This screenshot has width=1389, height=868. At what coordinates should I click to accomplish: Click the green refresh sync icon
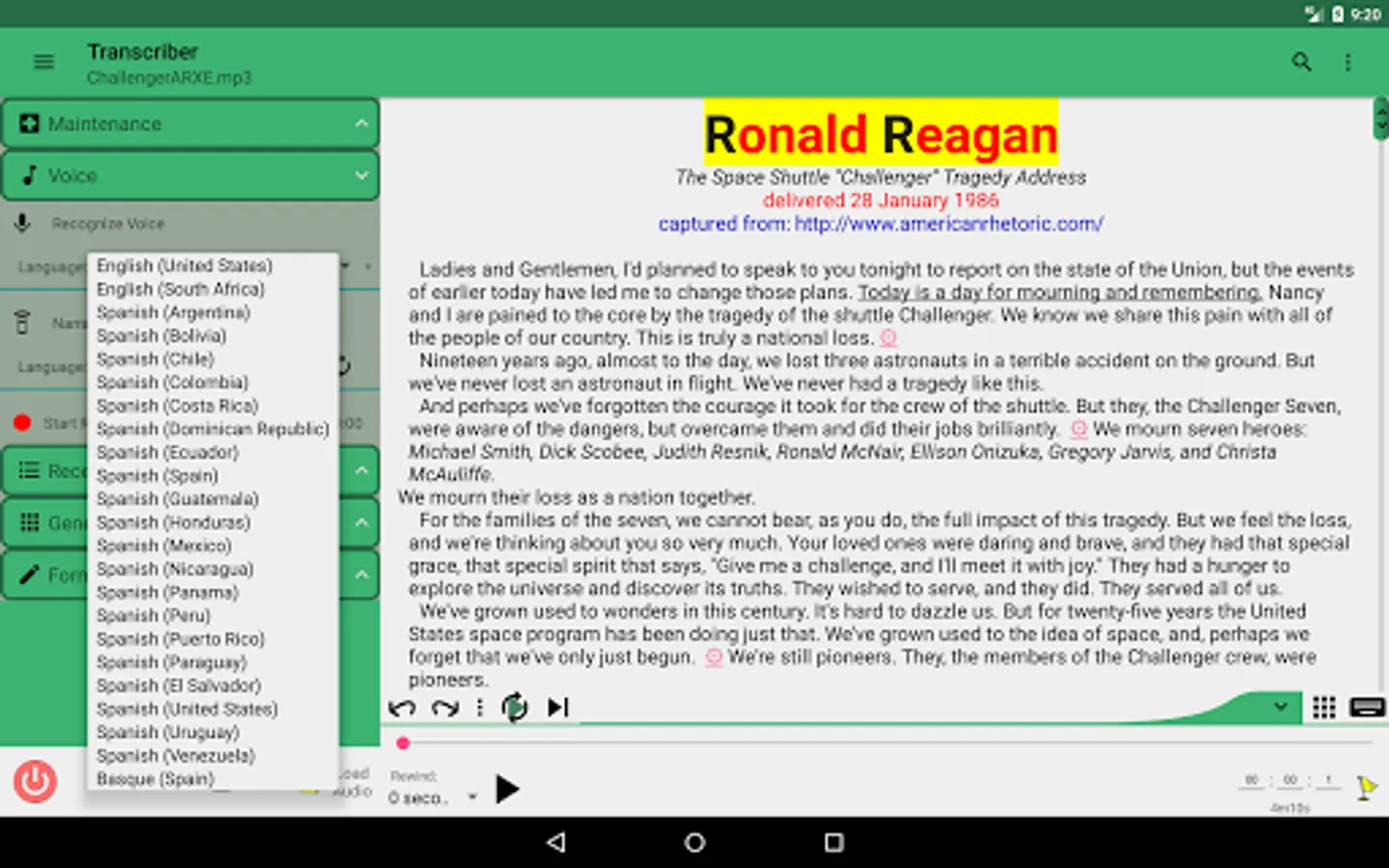point(515,708)
